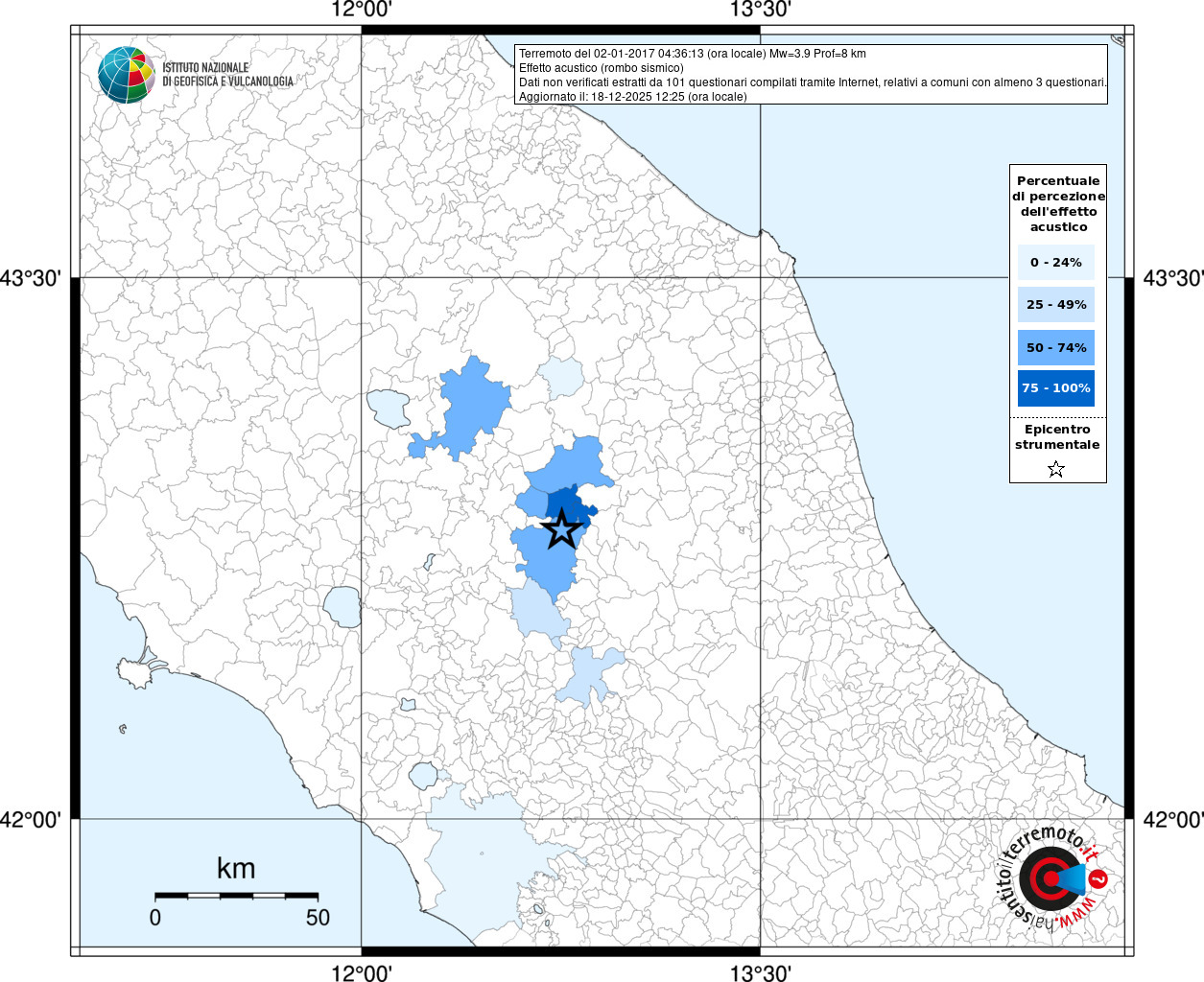The width and height of the screenshot is (1204, 982).
Task: Click the 'Effetto acustico (rombo sismico)' line
Action: [x=602, y=68]
